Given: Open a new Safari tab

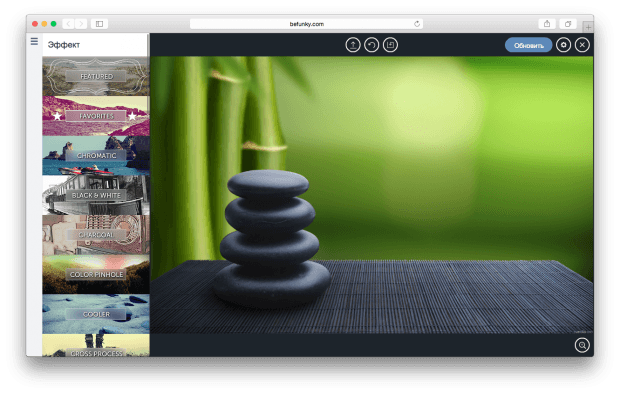Looking at the screenshot, I should click(x=588, y=27).
